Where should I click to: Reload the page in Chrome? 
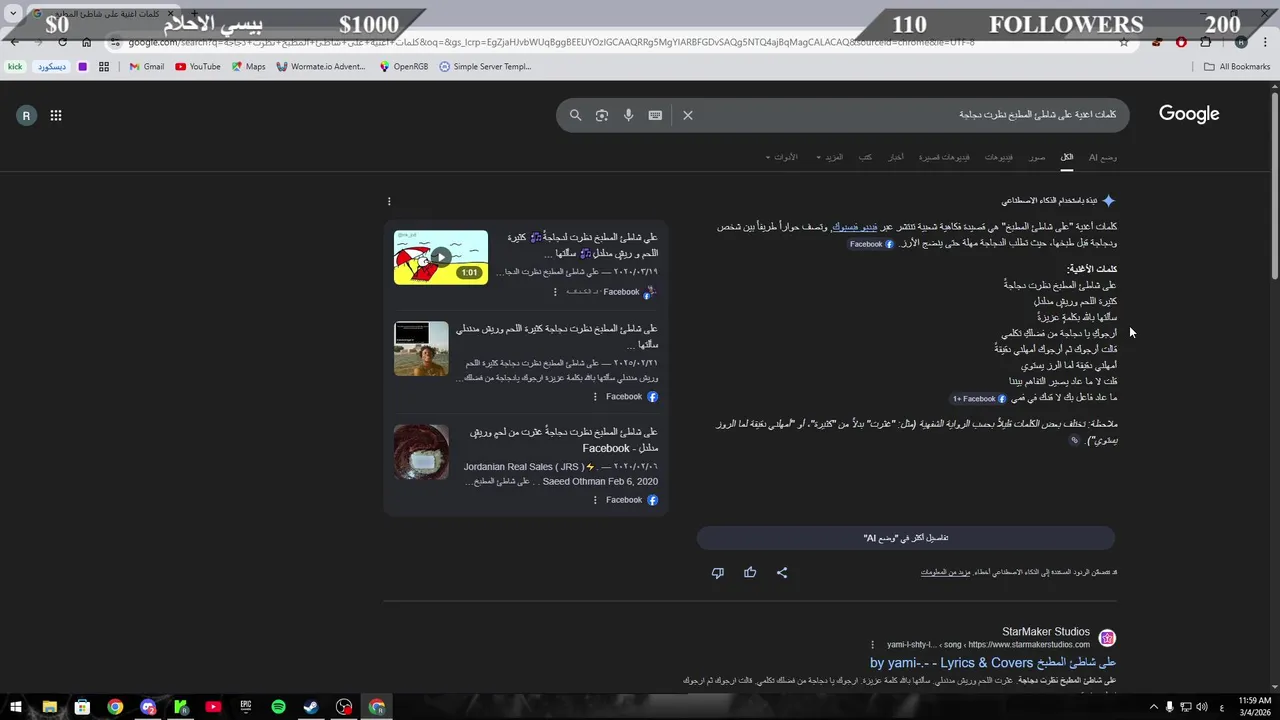click(x=62, y=42)
